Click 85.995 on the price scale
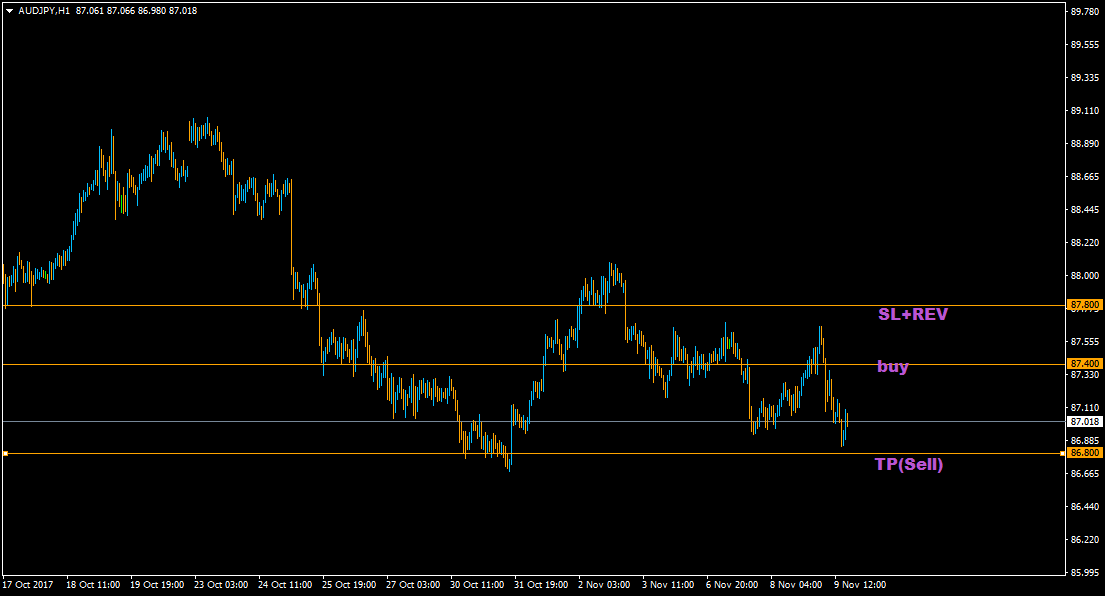Image resolution: width=1105 pixels, height=596 pixels. click(1084, 573)
